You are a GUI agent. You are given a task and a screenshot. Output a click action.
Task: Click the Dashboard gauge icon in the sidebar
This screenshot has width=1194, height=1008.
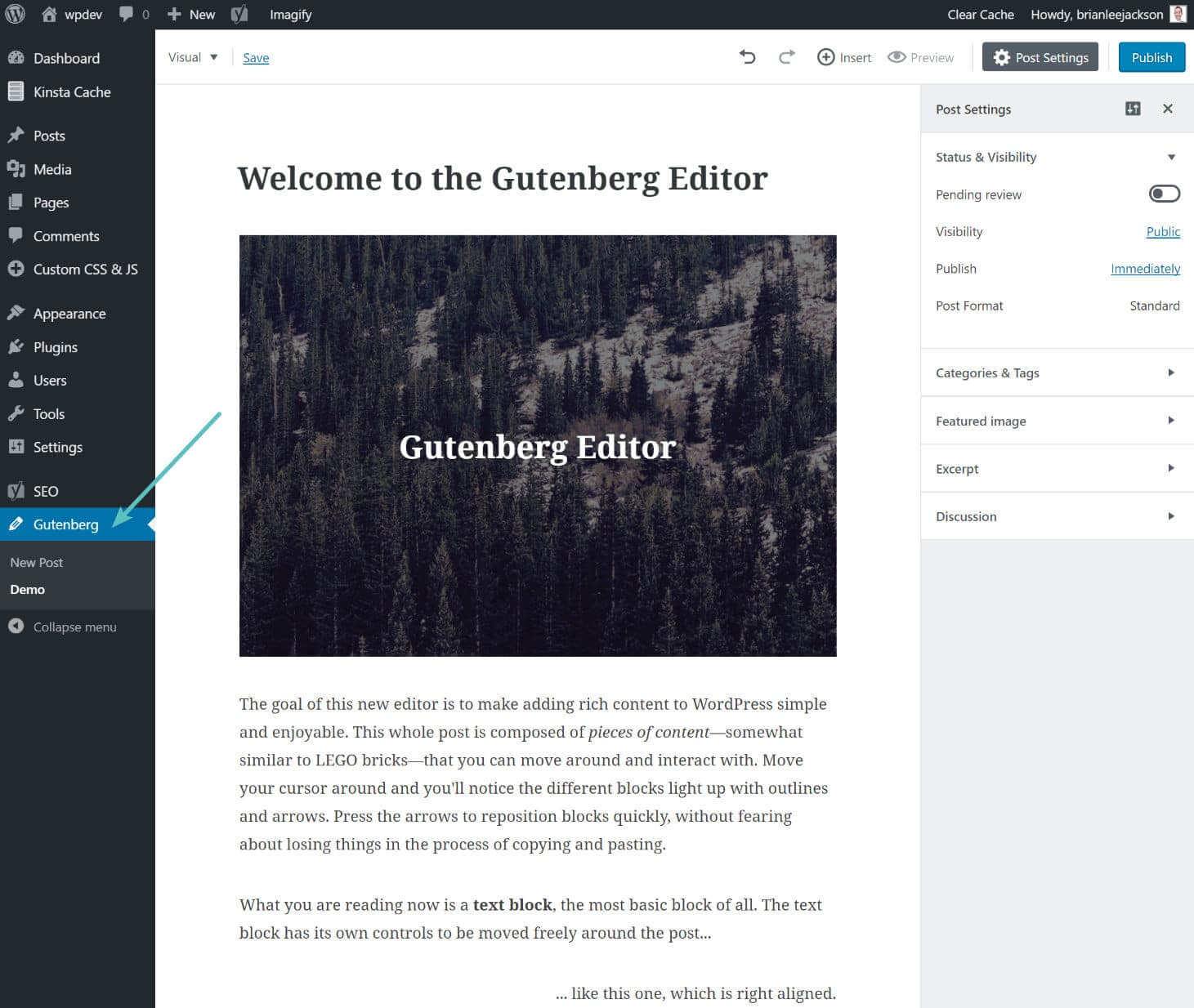16,58
